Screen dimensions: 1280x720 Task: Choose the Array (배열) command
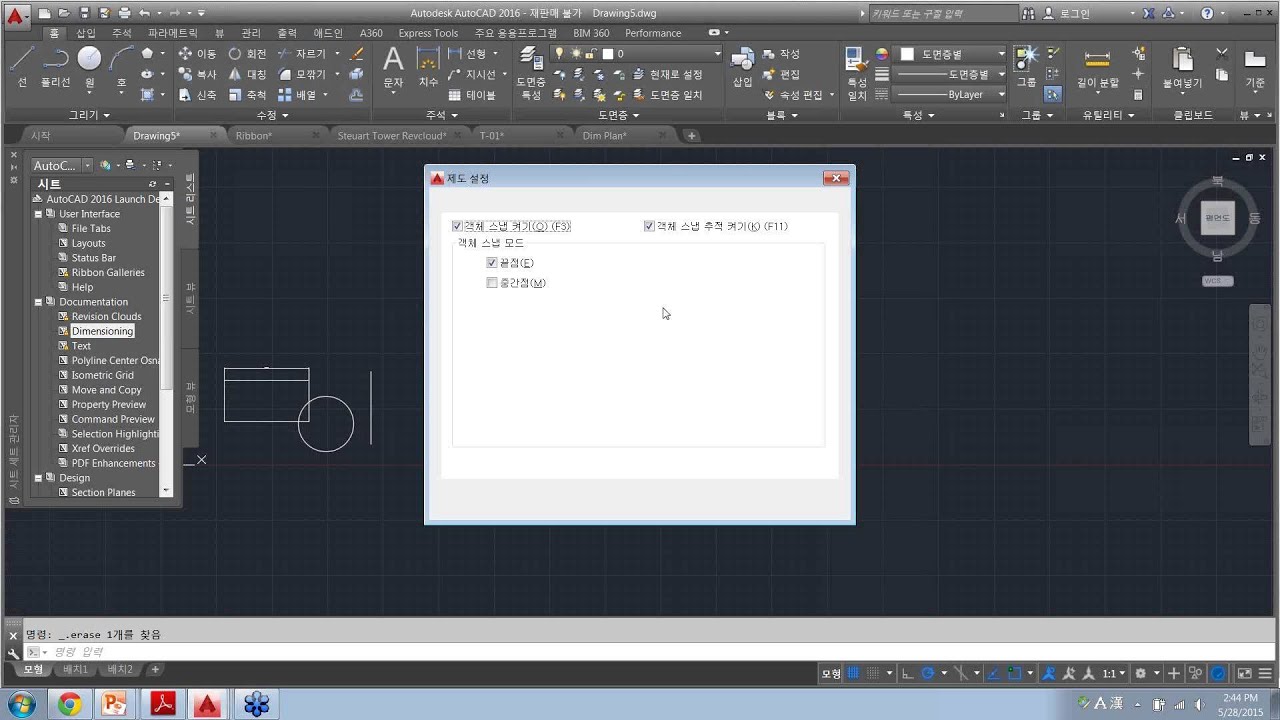point(298,95)
